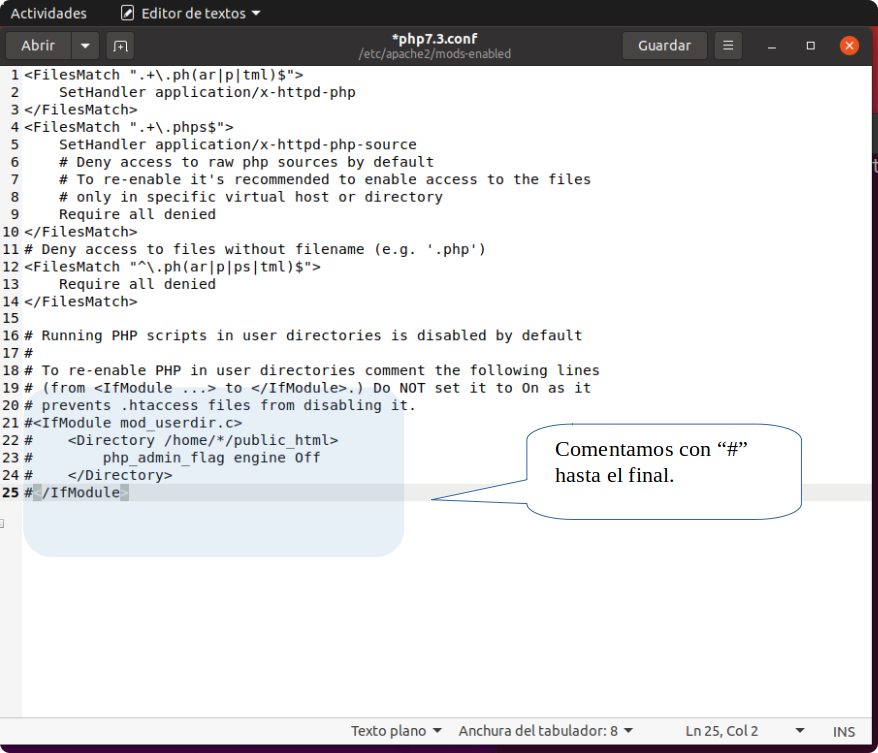This screenshot has width=878, height=753.
Task: Open the Anchura del tabulador dropdown
Action: [545, 731]
